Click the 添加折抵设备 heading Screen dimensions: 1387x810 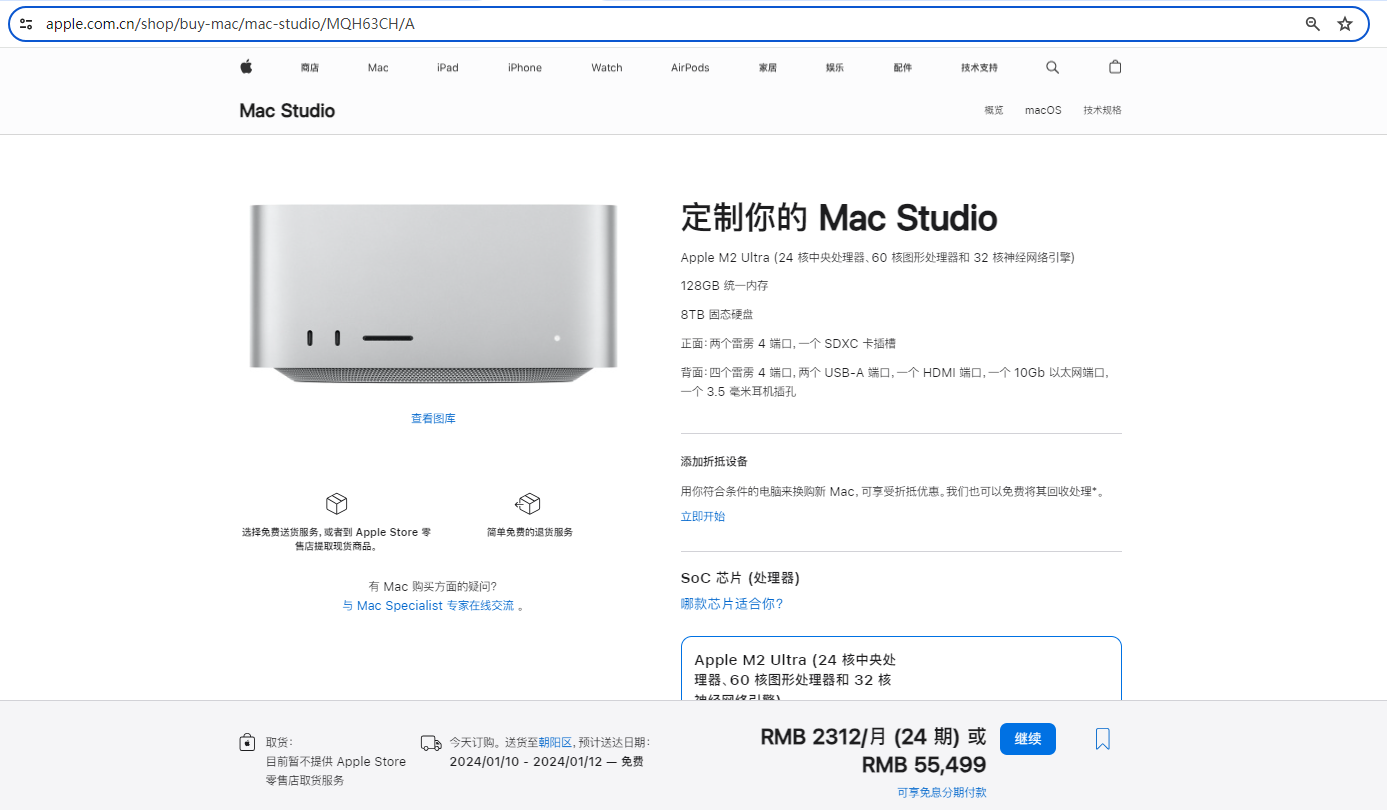[714, 462]
